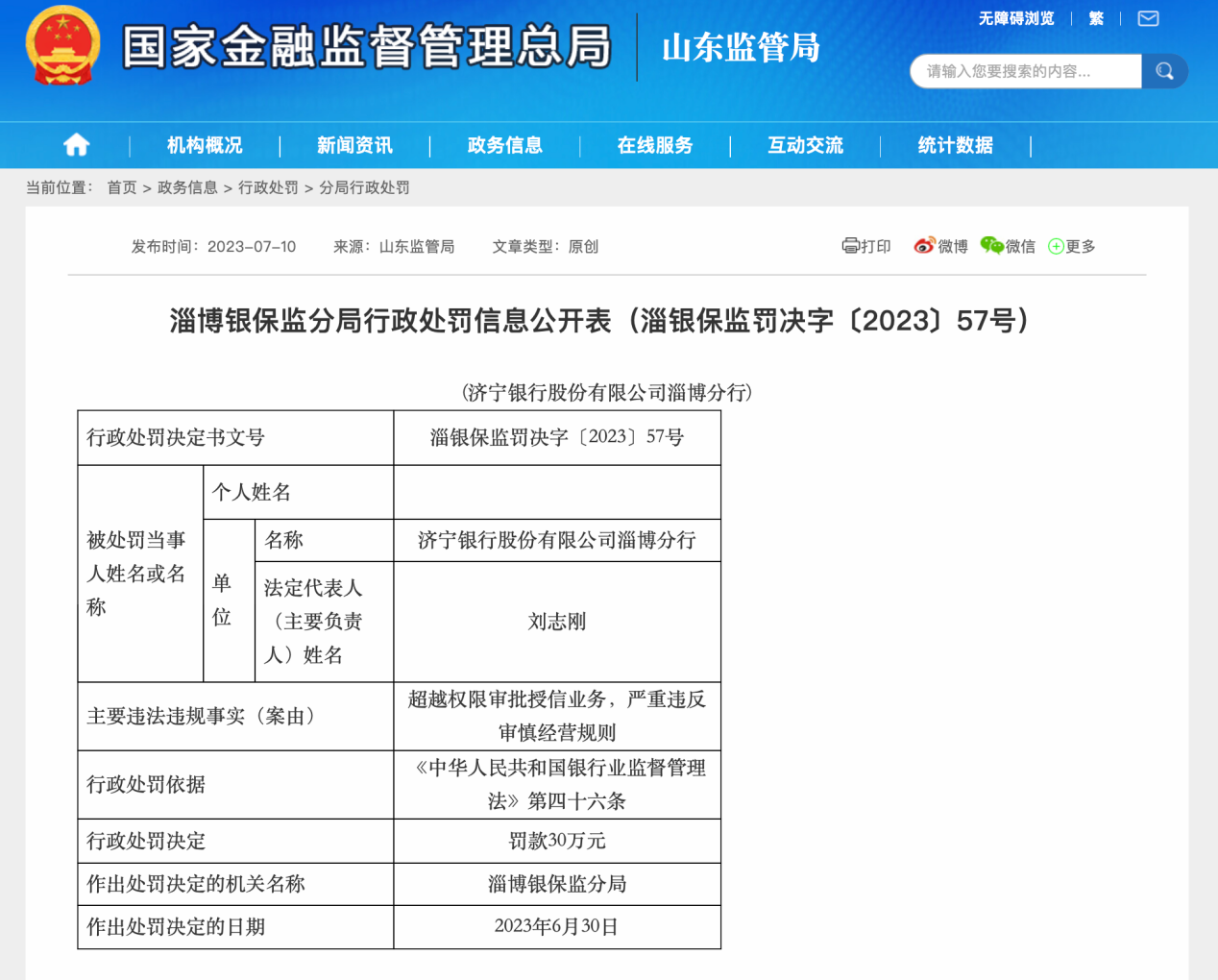
Task: Open the 在线服务 menu
Action: (655, 145)
